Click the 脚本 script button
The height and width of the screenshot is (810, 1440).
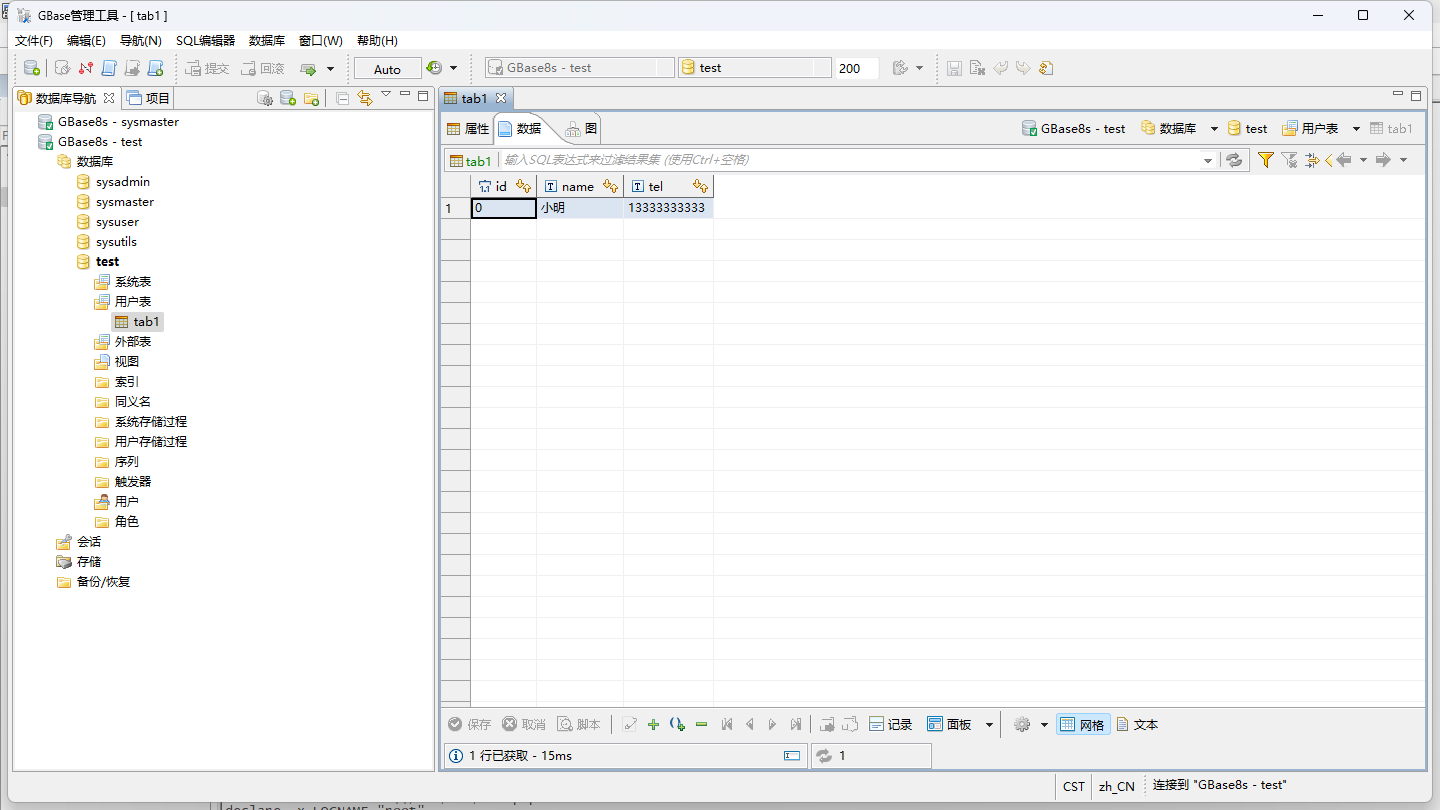[x=579, y=725]
